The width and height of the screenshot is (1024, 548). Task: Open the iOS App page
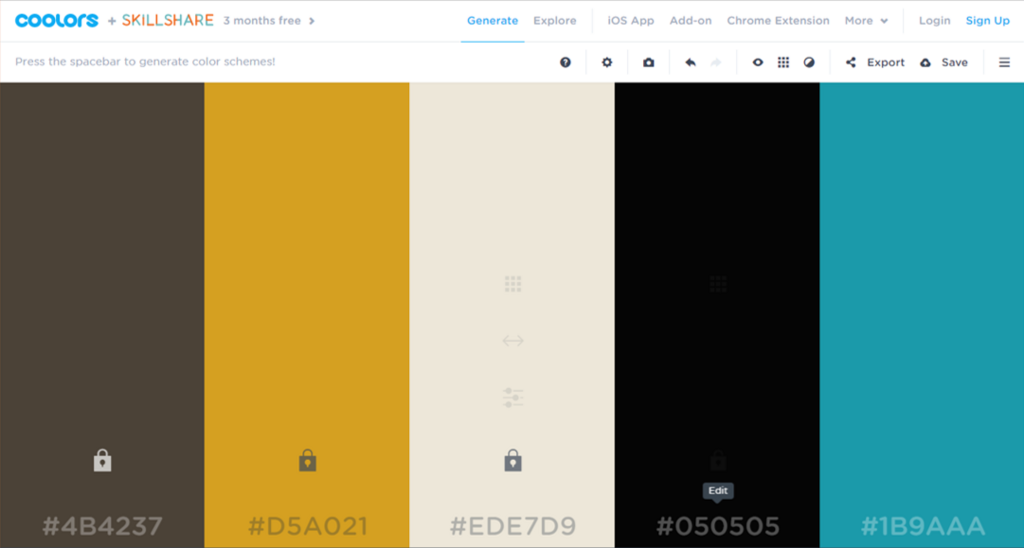point(631,21)
